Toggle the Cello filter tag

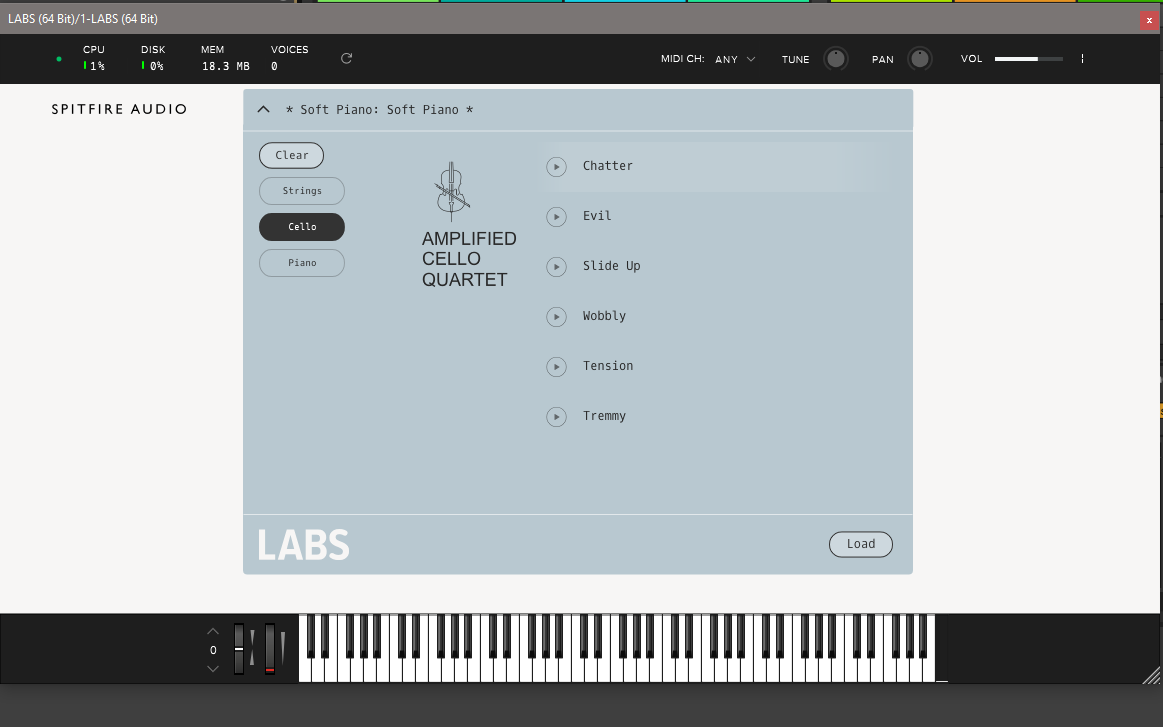pyautogui.click(x=302, y=227)
